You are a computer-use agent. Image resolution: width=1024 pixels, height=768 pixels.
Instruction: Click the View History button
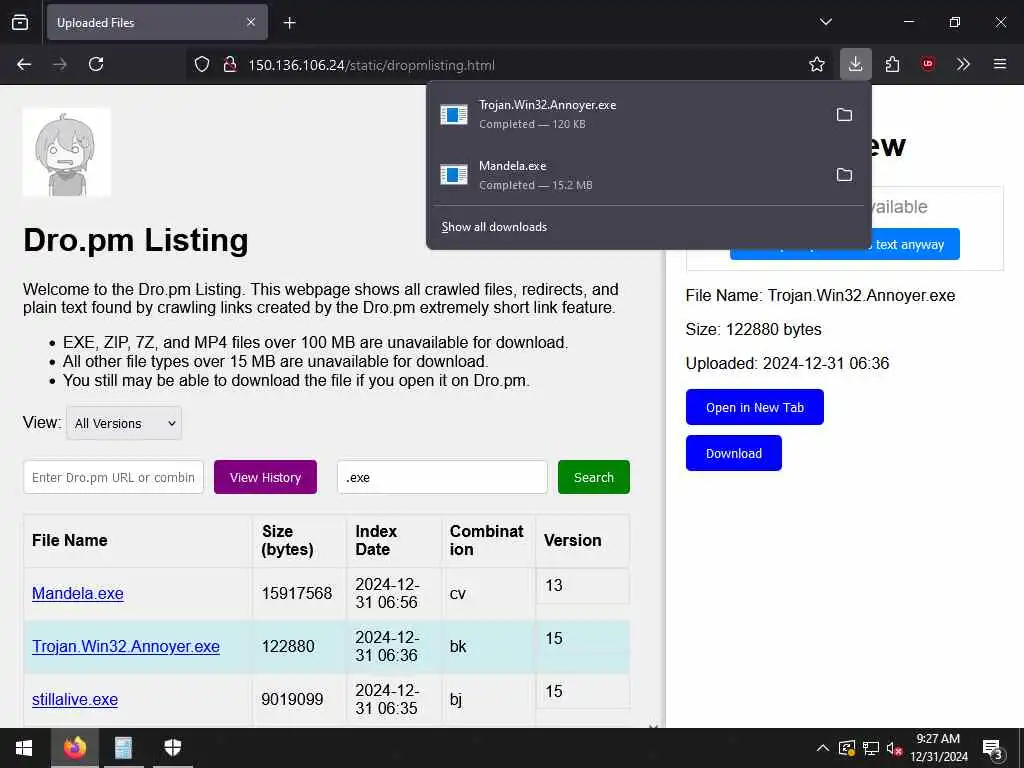click(x=265, y=477)
